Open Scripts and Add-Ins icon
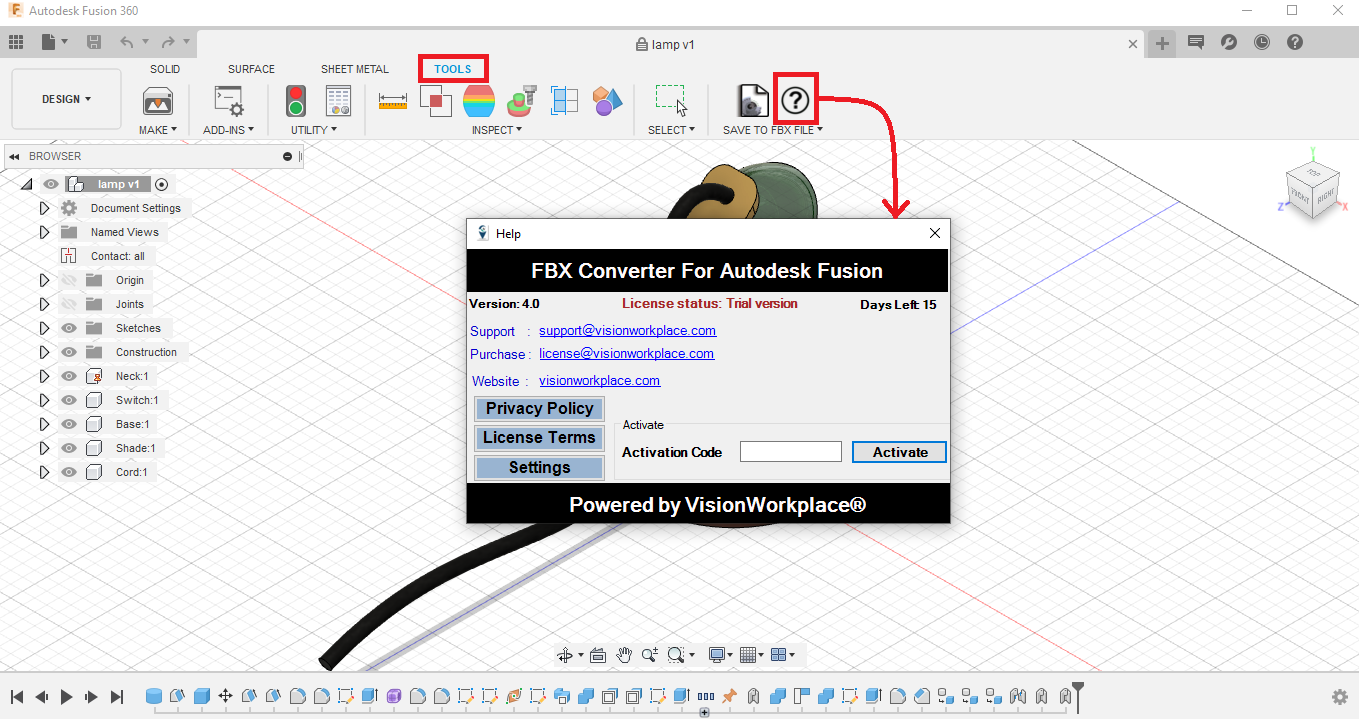Viewport: 1359px width, 719px height. tap(229, 100)
